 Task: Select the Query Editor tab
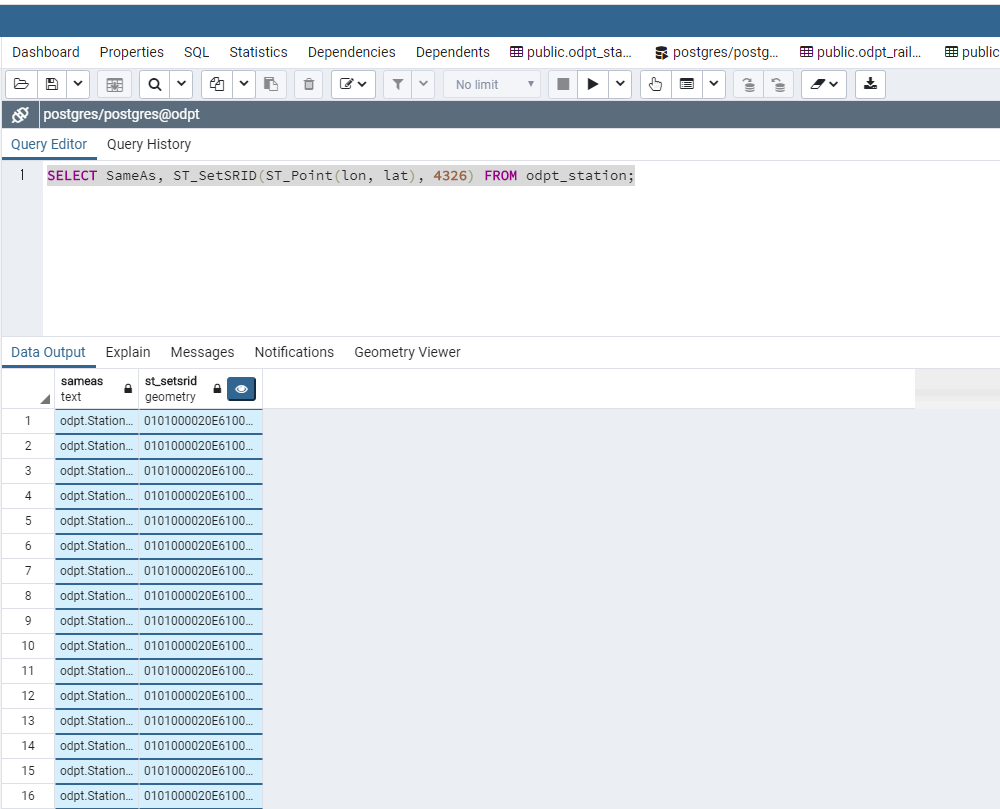coord(49,144)
